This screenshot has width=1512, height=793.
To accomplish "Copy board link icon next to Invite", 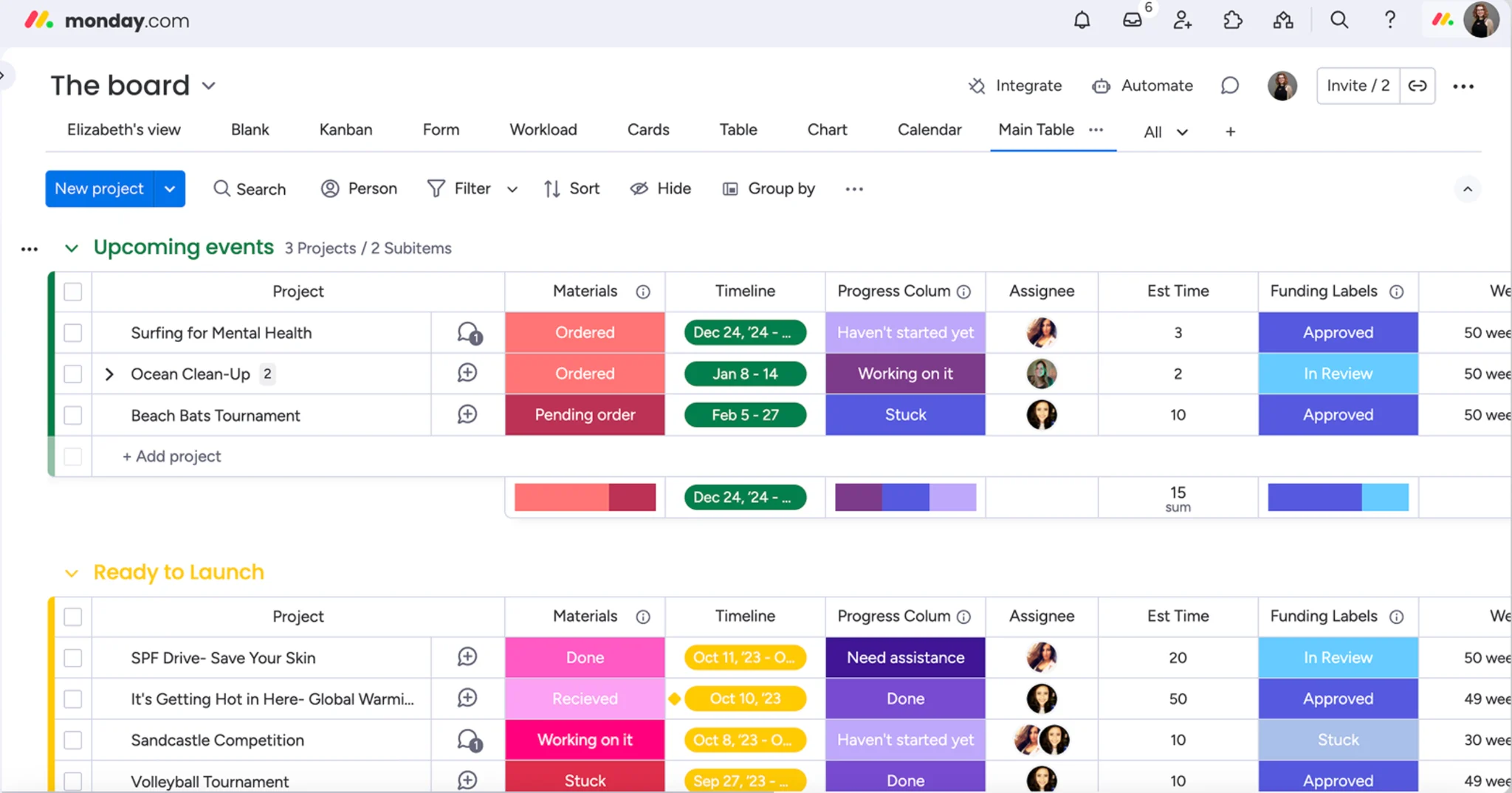I will tap(1417, 86).
